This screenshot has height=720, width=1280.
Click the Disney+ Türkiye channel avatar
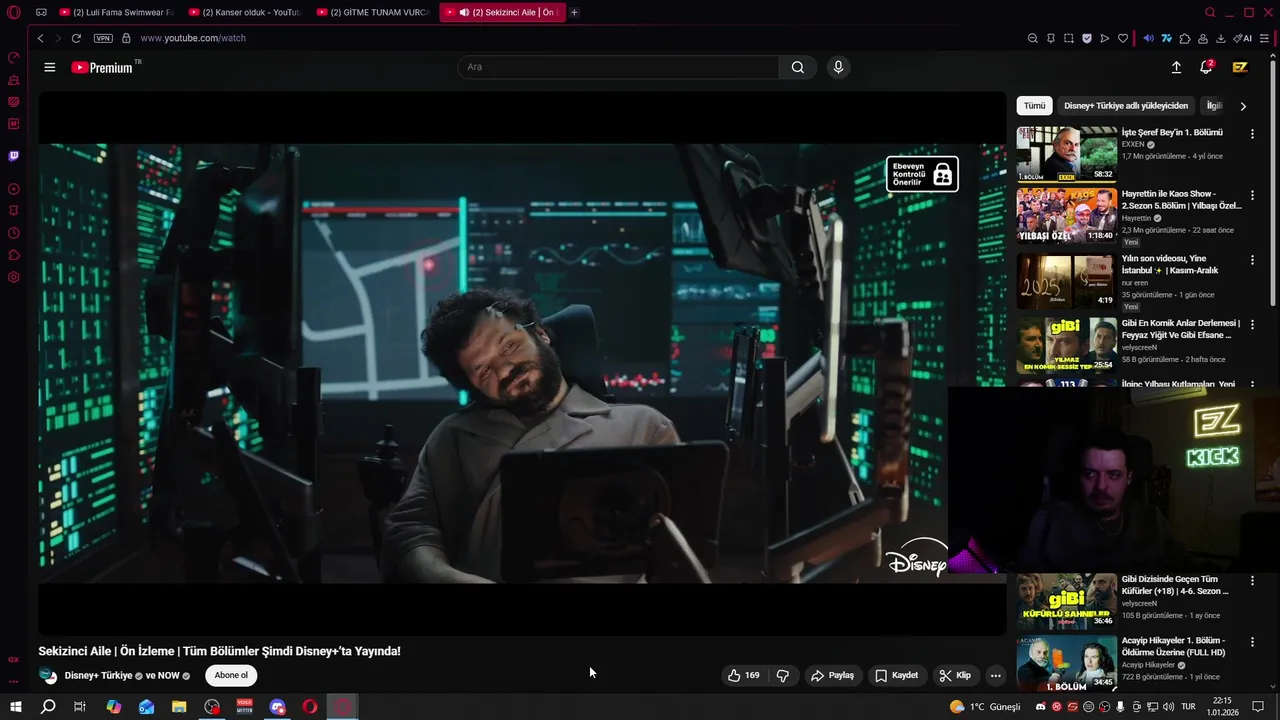tap(48, 675)
